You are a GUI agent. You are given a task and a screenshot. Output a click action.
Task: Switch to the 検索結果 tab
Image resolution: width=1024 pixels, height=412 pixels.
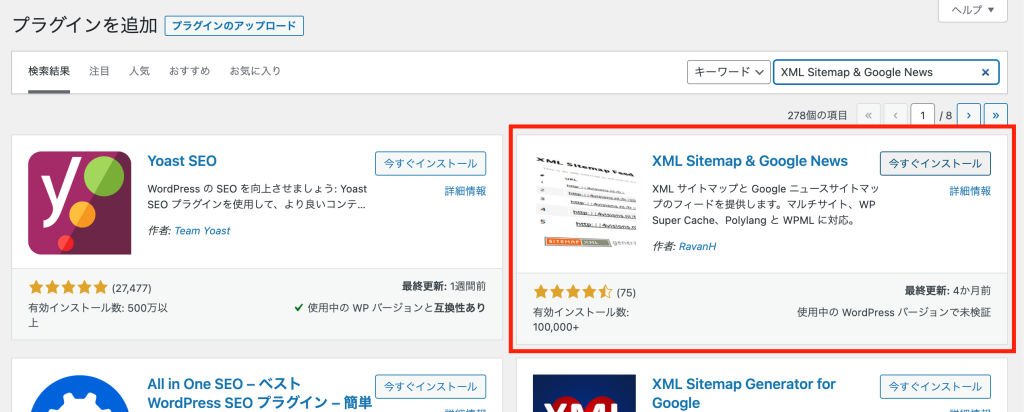[49, 71]
